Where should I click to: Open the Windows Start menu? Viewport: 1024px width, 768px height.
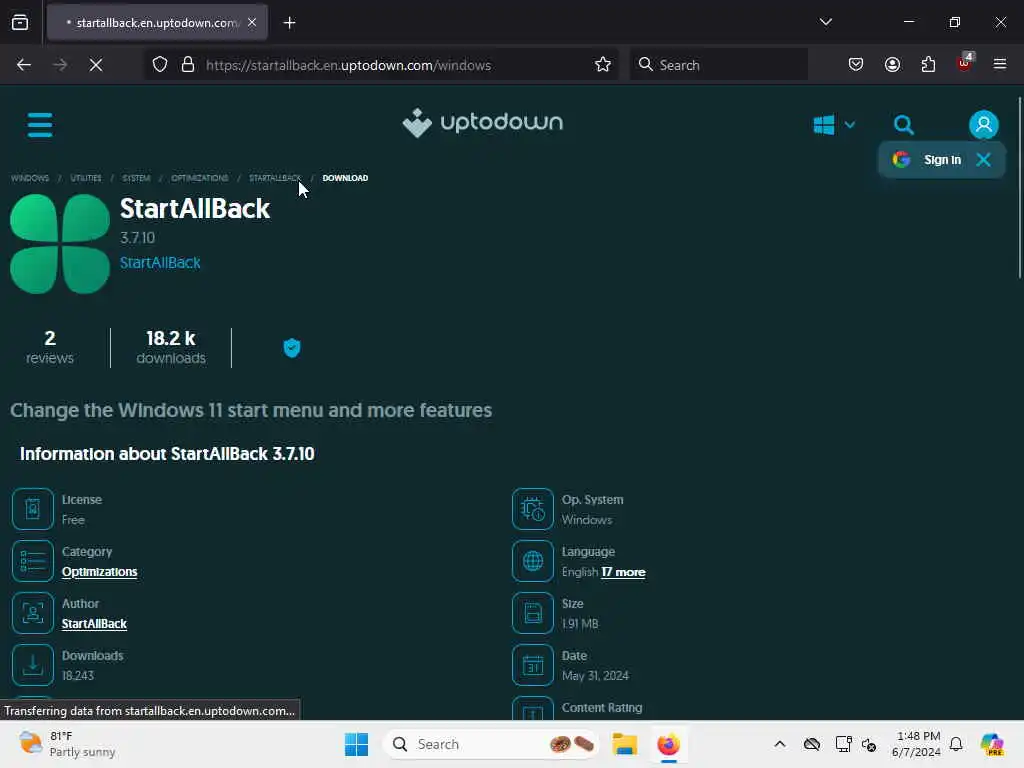357,744
